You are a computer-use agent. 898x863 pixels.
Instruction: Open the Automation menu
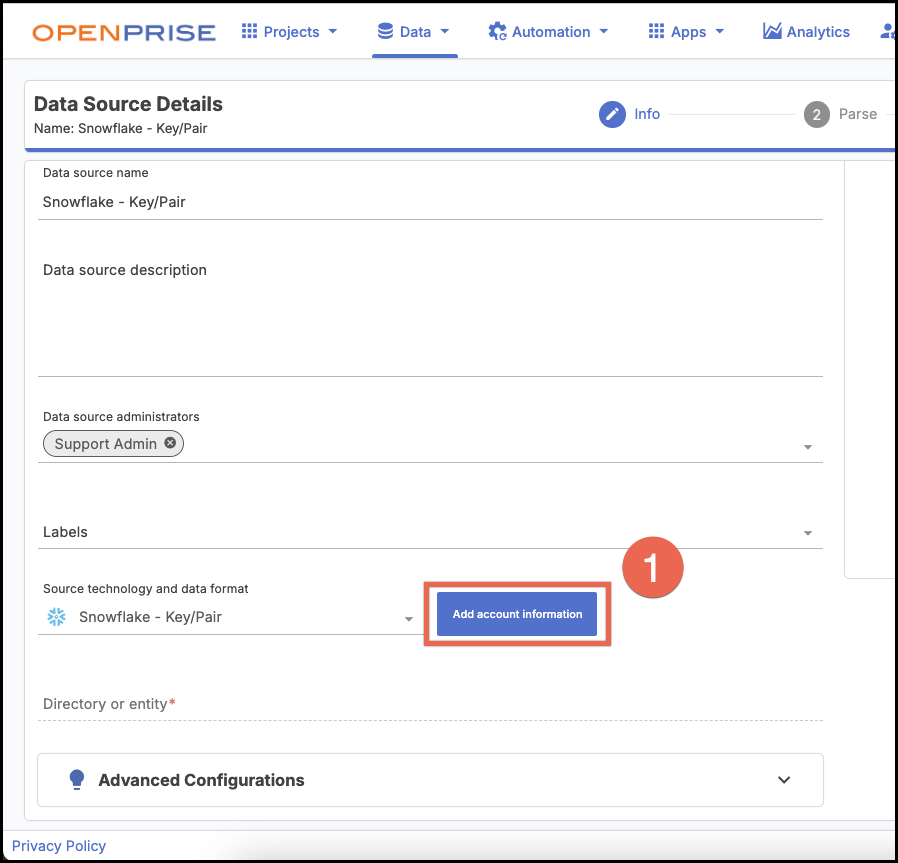(x=548, y=31)
